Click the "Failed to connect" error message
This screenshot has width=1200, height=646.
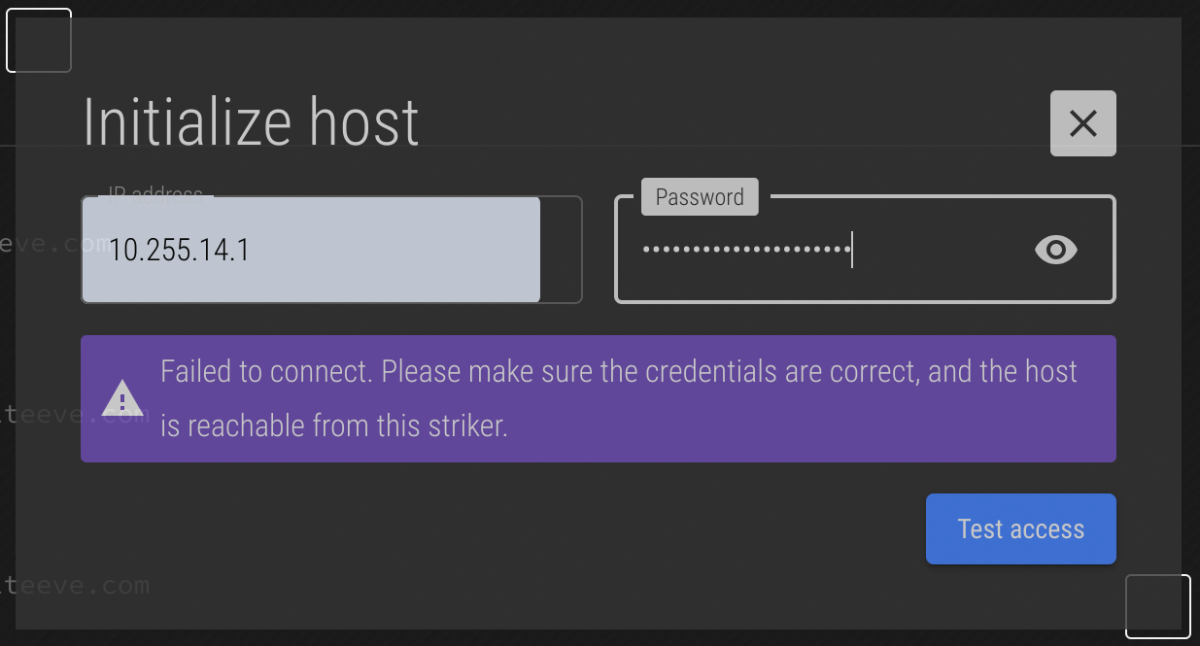pos(618,398)
